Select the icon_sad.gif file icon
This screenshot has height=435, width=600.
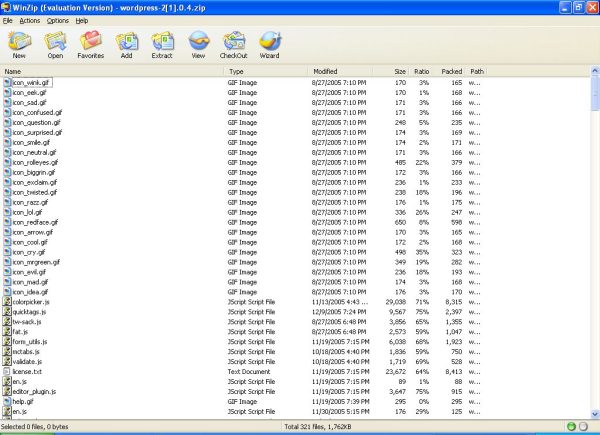(x=7, y=102)
